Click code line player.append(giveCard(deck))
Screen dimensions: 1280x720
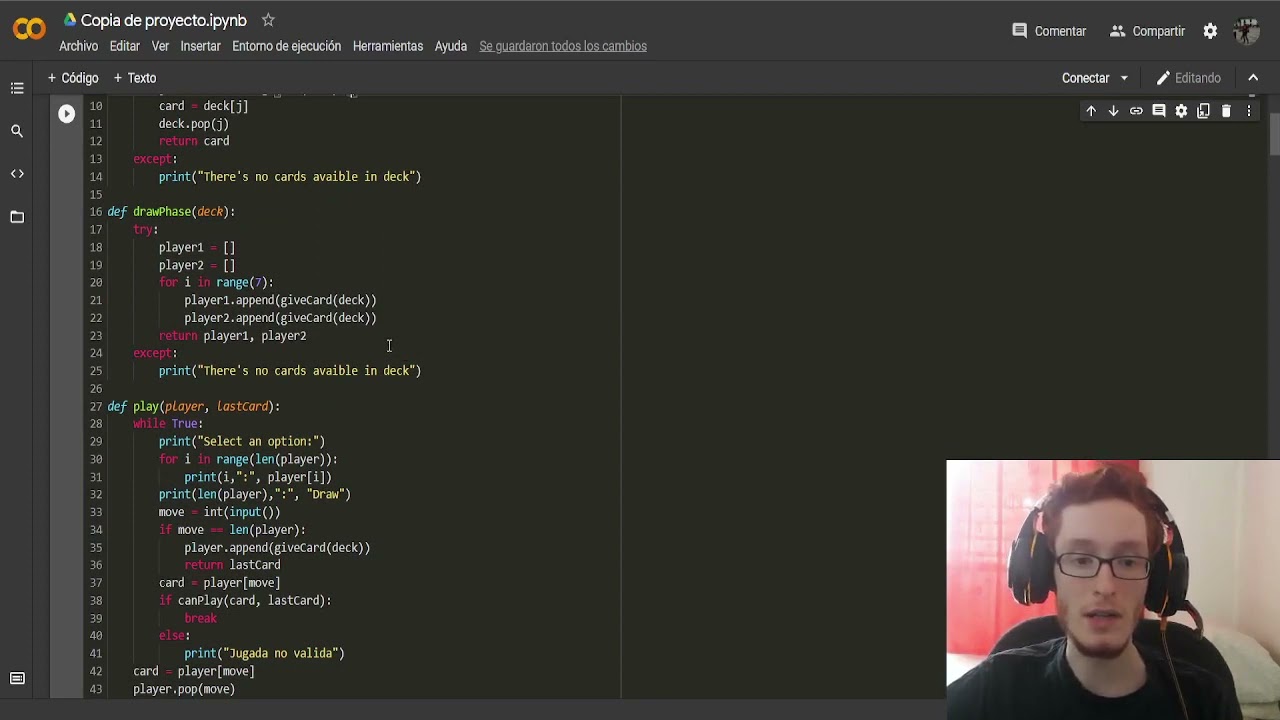tap(277, 548)
